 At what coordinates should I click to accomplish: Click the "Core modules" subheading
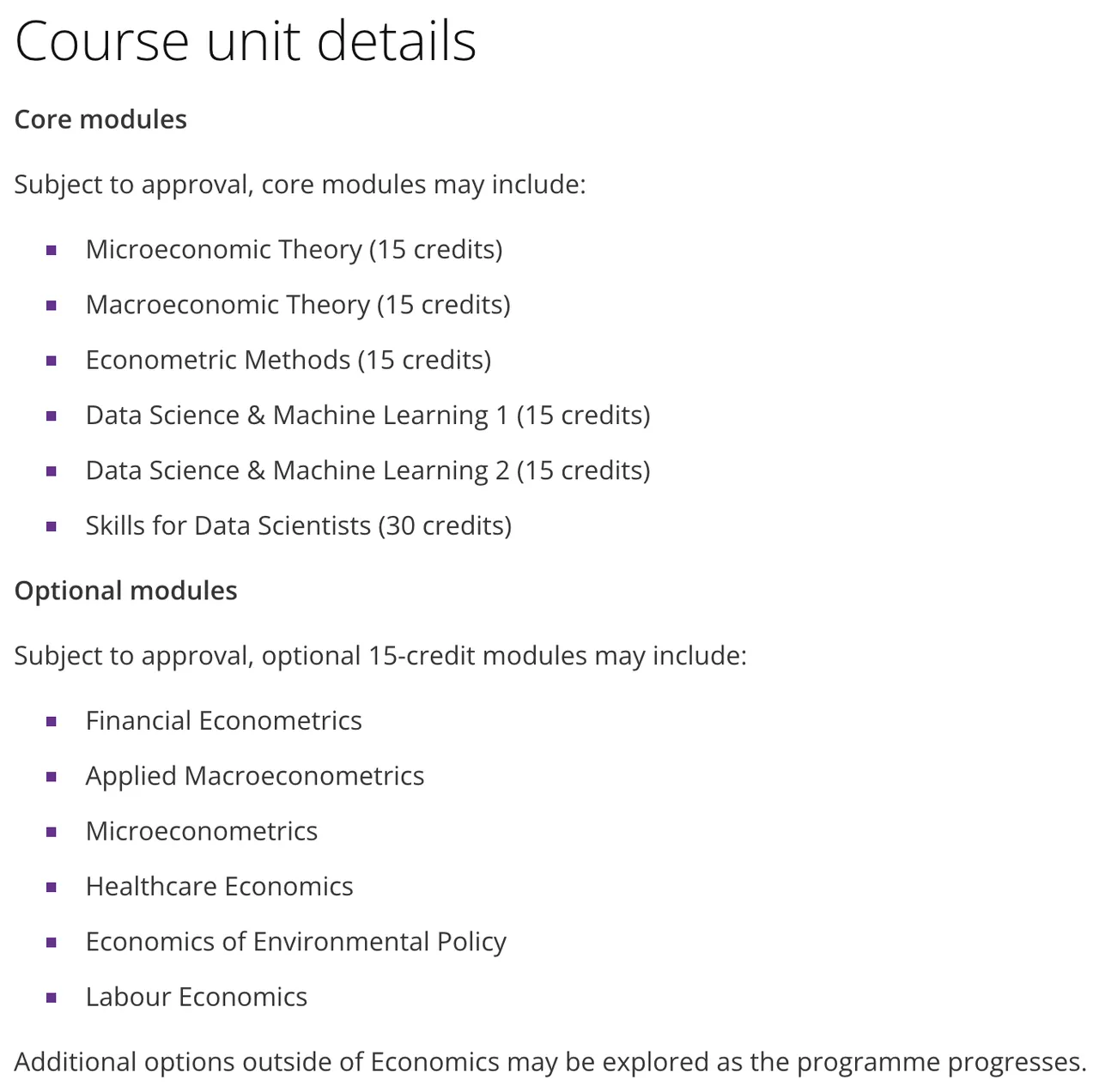coord(100,119)
